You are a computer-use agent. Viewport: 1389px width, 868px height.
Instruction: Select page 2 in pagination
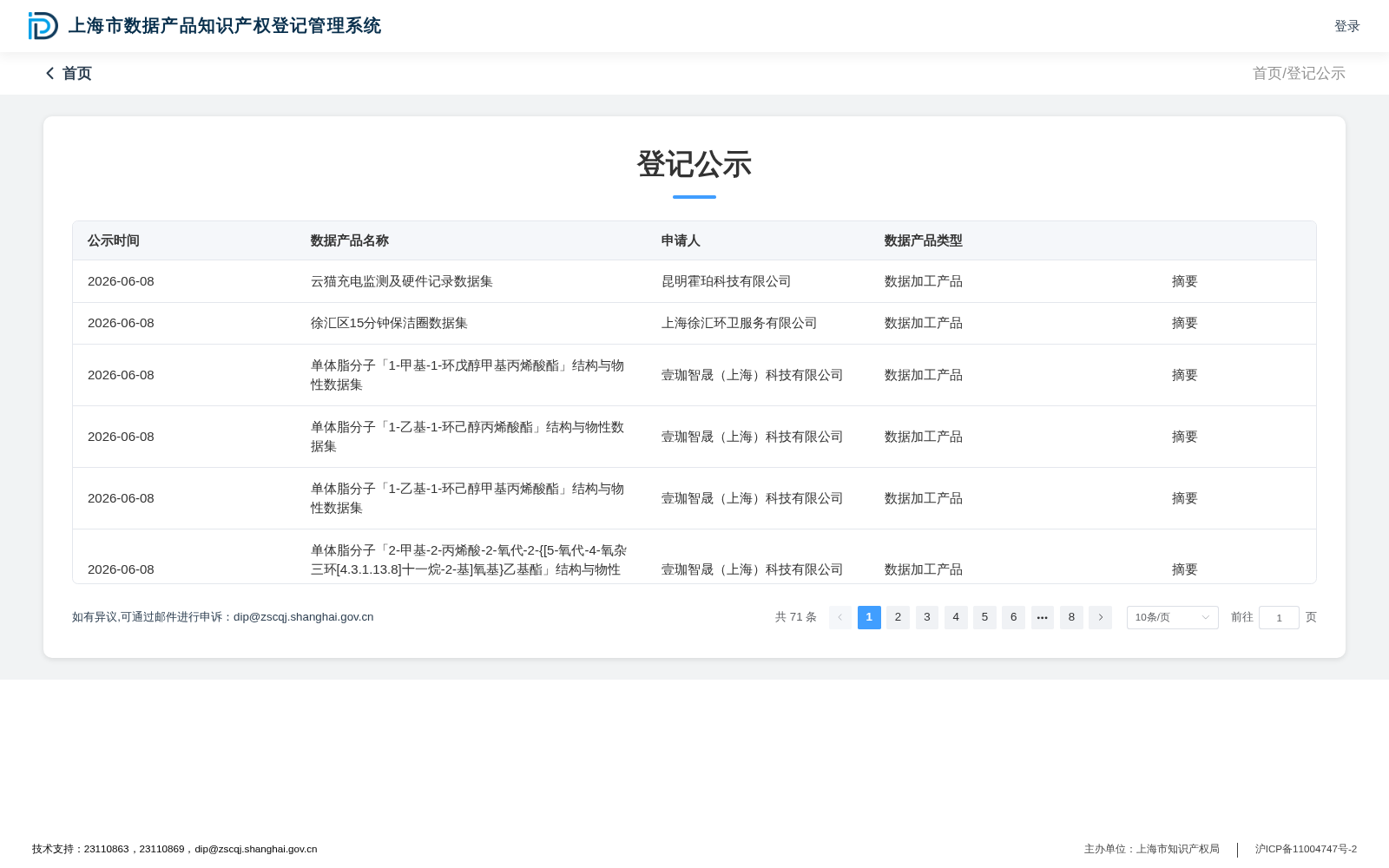pyautogui.click(x=898, y=617)
